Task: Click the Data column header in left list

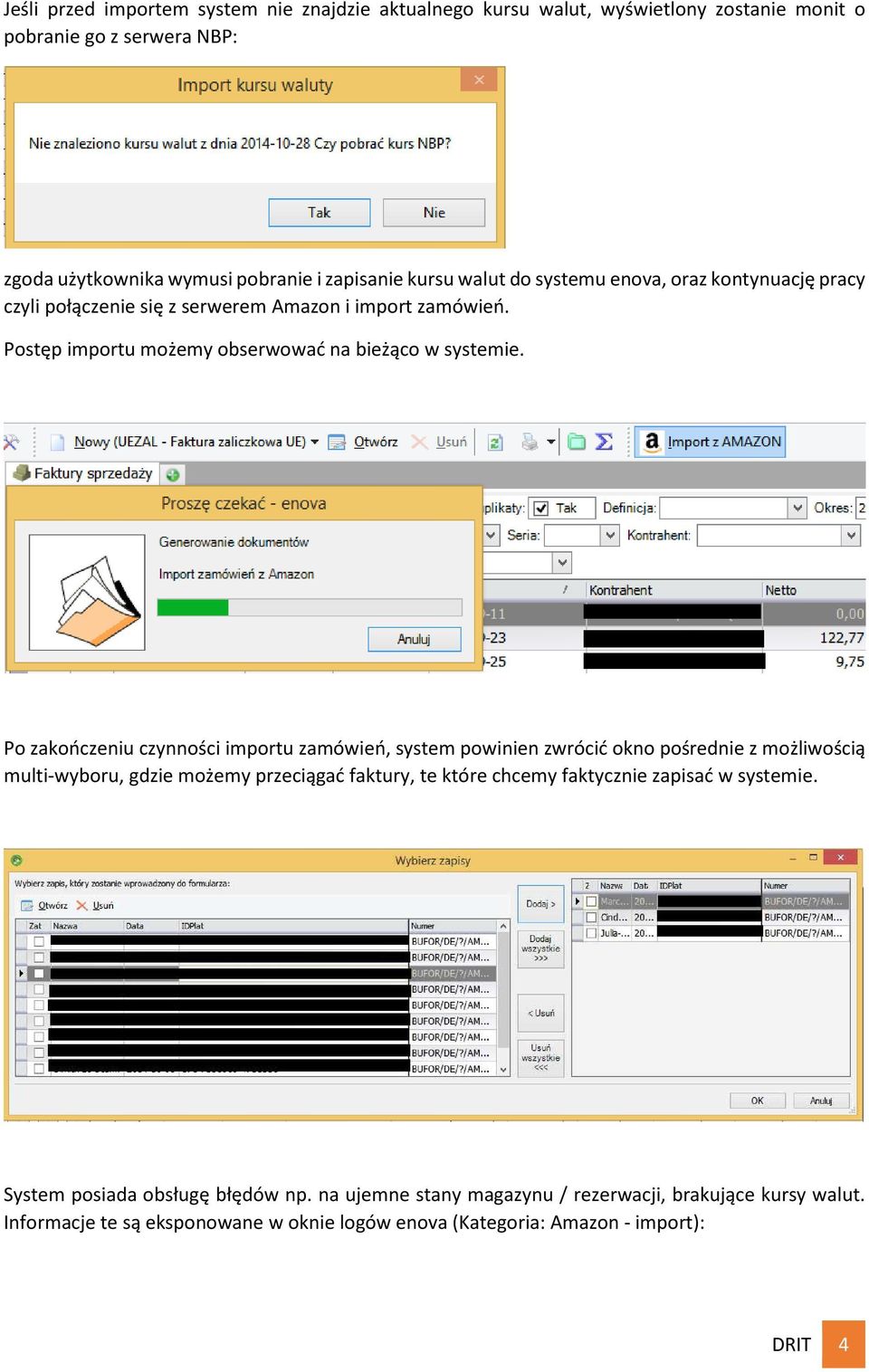Action: click(x=151, y=926)
